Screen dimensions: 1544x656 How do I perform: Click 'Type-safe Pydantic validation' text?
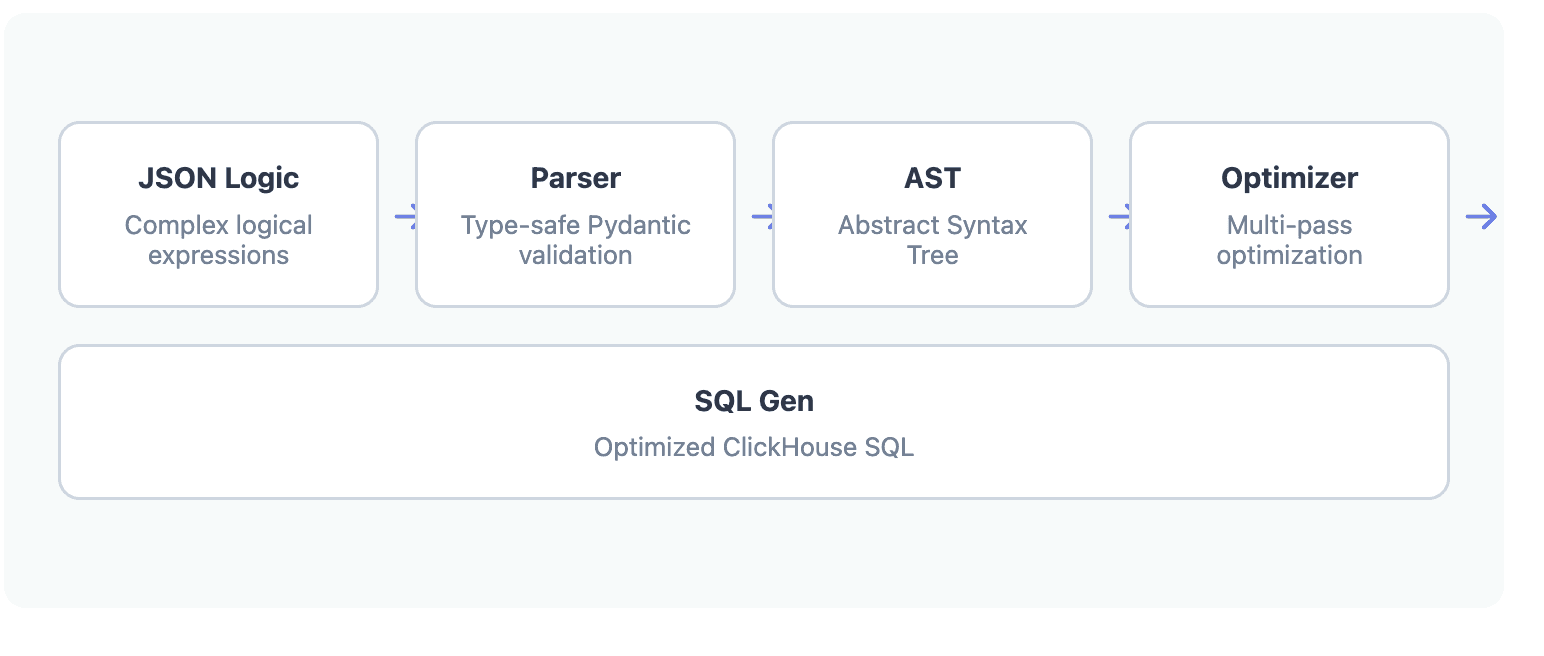click(x=575, y=240)
